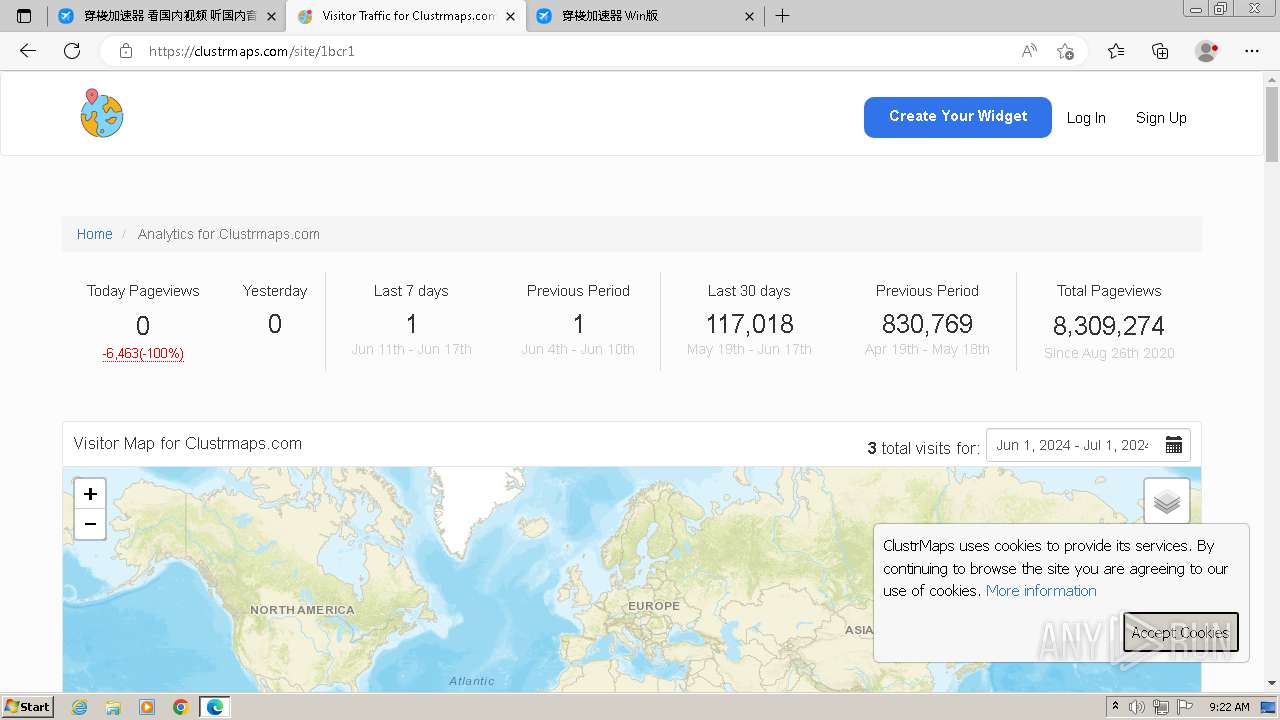1280x720 pixels.
Task: Follow the Log In link
Action: point(1086,118)
